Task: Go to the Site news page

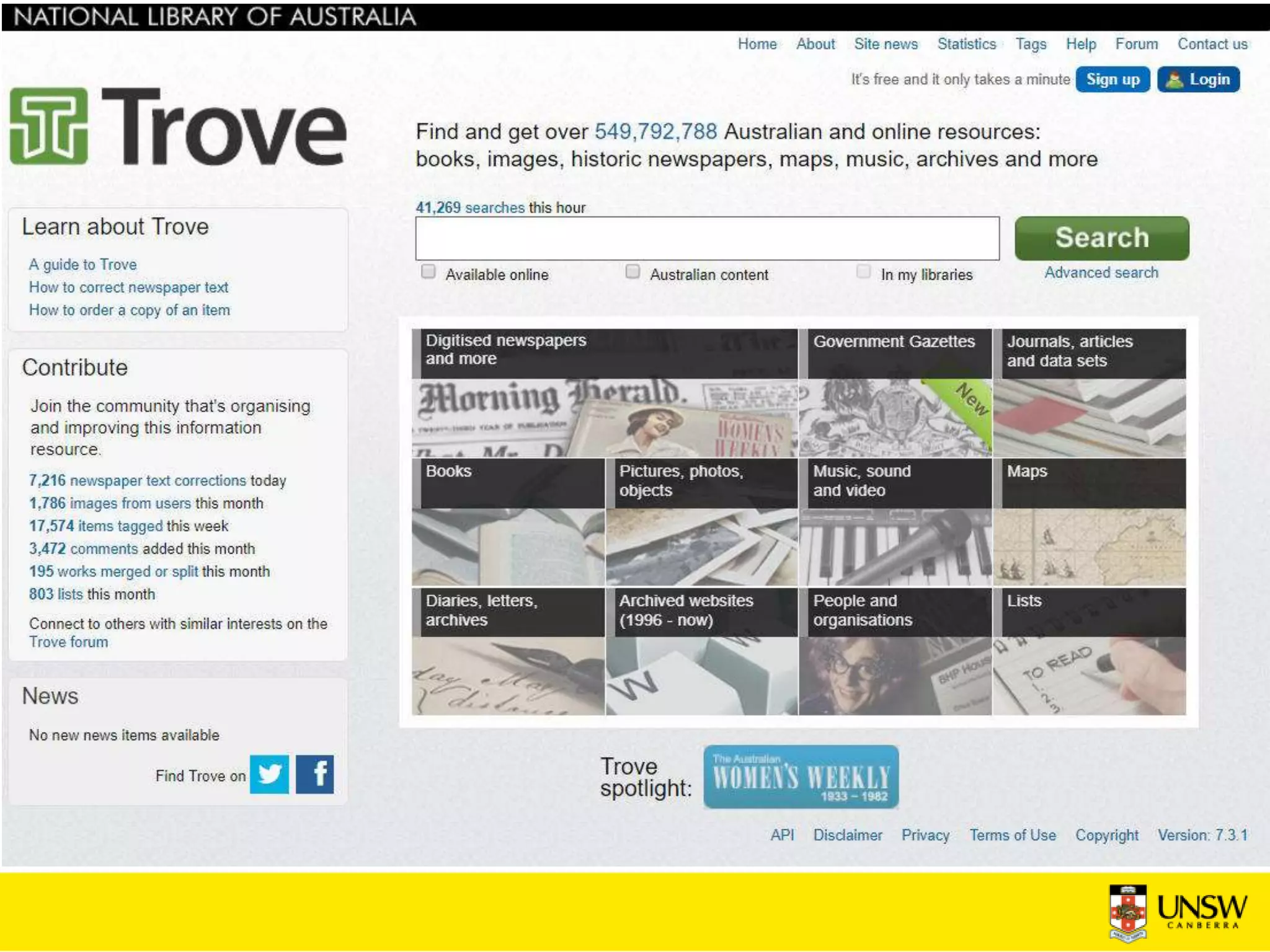Action: [x=886, y=44]
